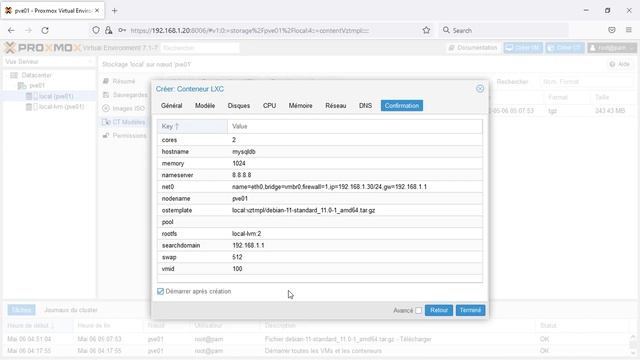640x360 pixels.
Task: Reload the page with refresh icon
Action: pyautogui.click(x=45, y=30)
